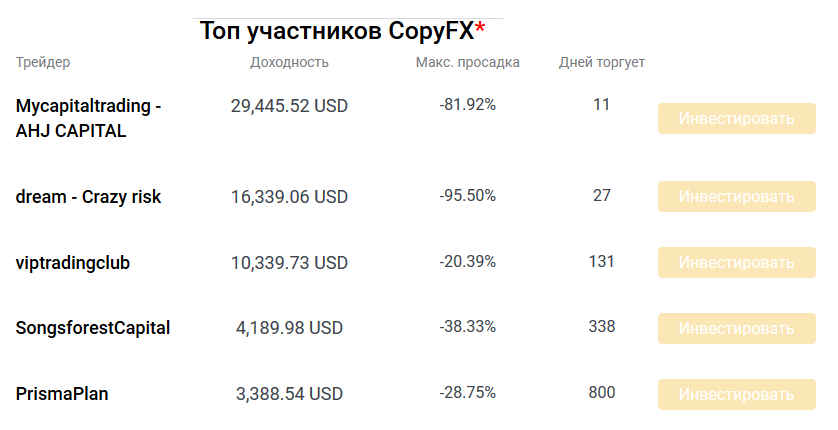
Task: Click the Дней торгует column header
Action: [x=602, y=63]
